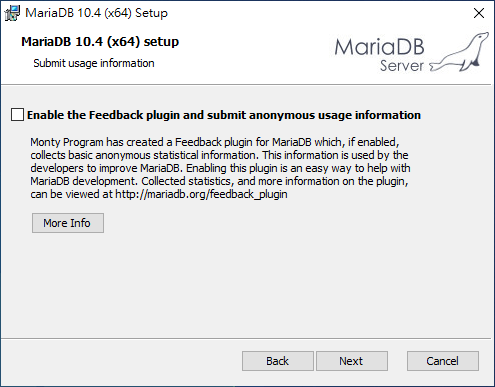
Task: Click the 'Submit usage information' subtitle
Action: pos(94,63)
